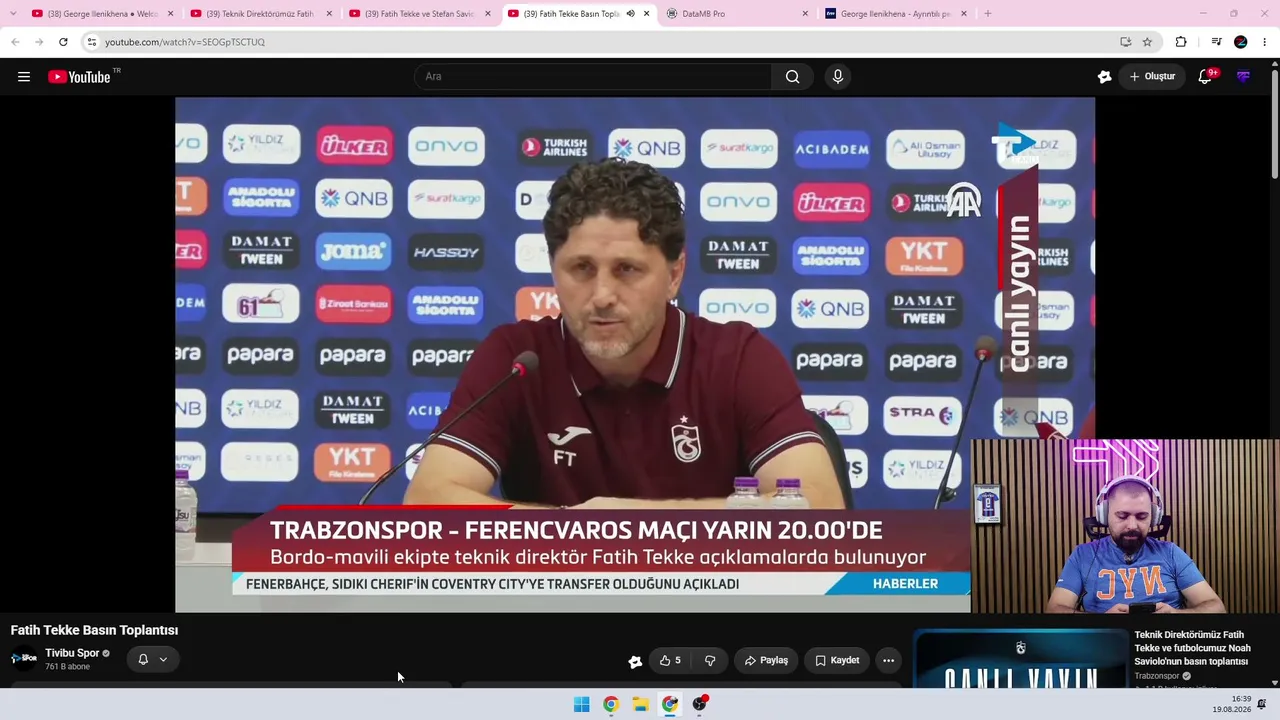Open the account avatar menu on YouTube
Image resolution: width=1280 pixels, height=720 pixels.
click(1243, 77)
